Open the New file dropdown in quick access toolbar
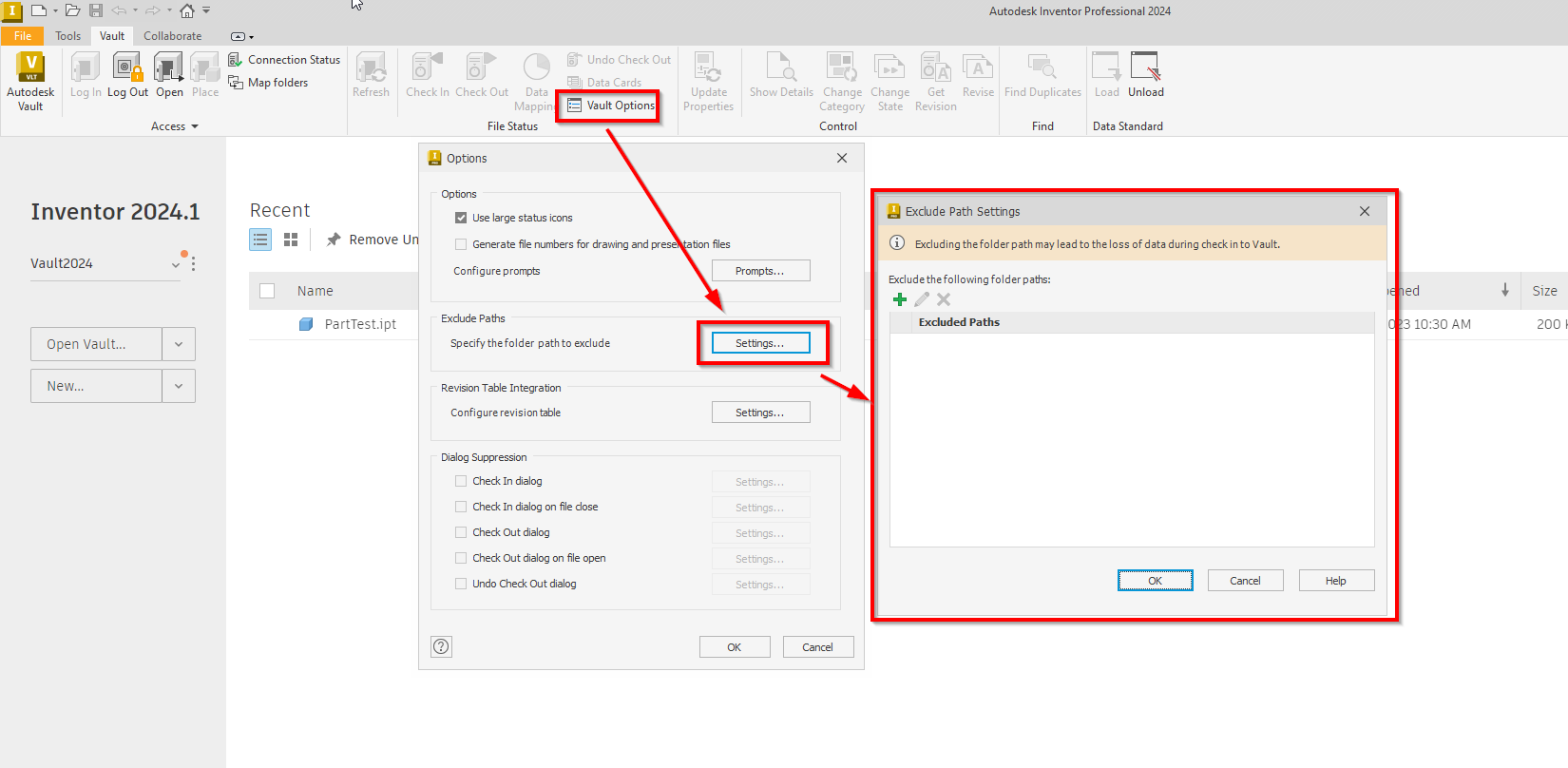1568x768 pixels. pos(55,11)
